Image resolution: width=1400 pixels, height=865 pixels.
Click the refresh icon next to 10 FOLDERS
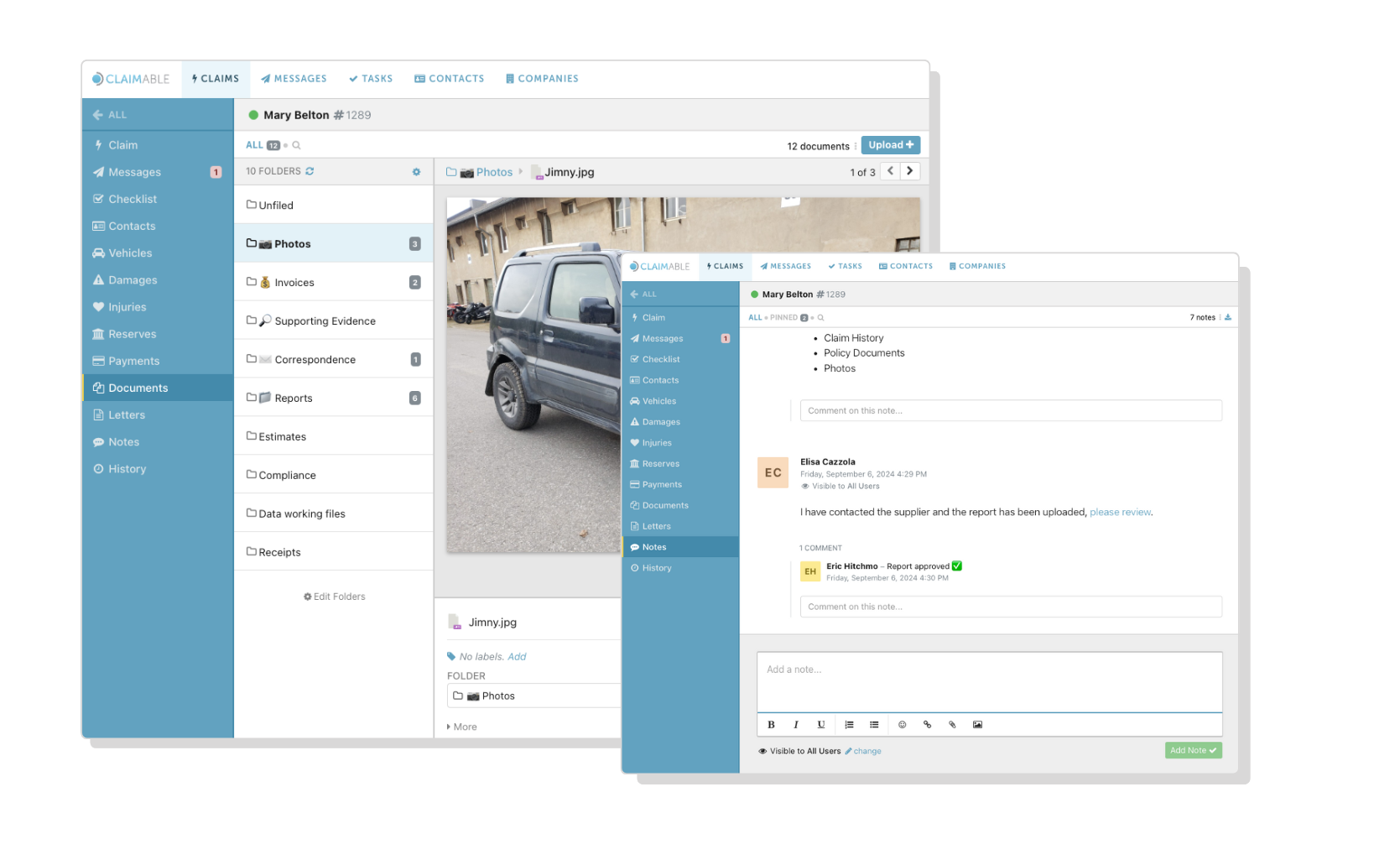[x=310, y=171]
